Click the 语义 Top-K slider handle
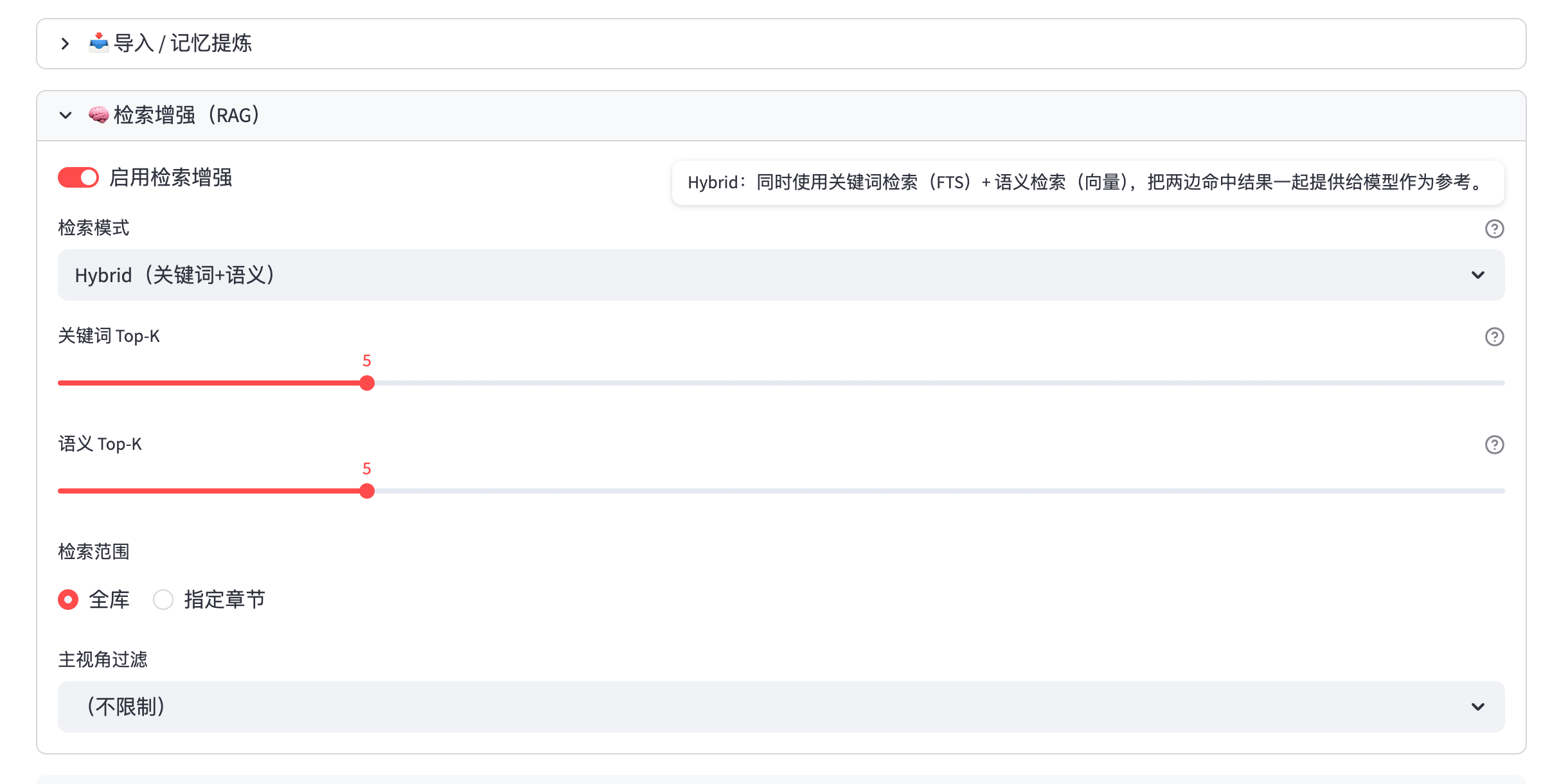Screen dimensions: 1568x784 pos(367,491)
